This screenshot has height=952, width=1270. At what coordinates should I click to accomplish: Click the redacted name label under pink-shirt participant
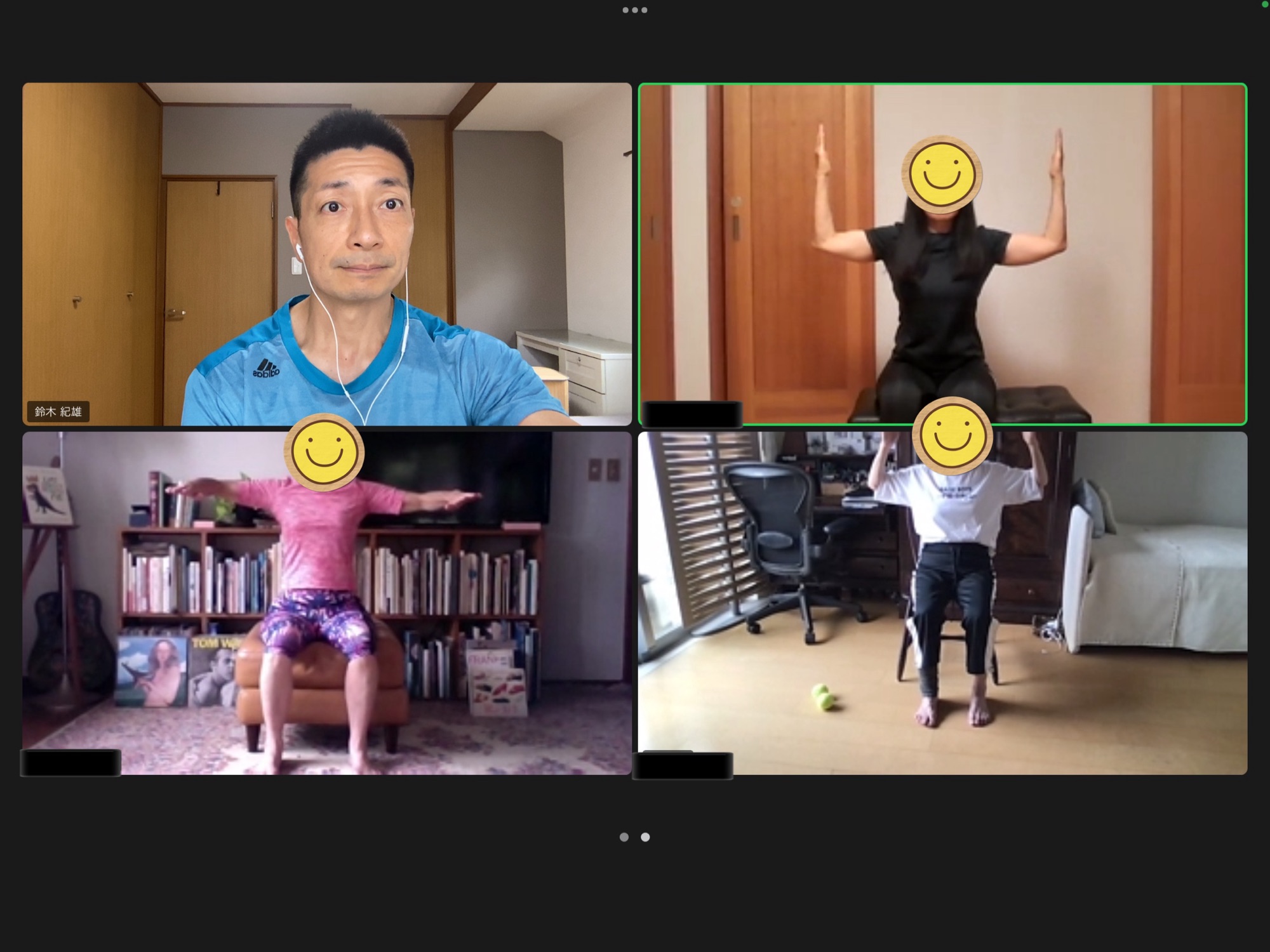(x=71, y=763)
